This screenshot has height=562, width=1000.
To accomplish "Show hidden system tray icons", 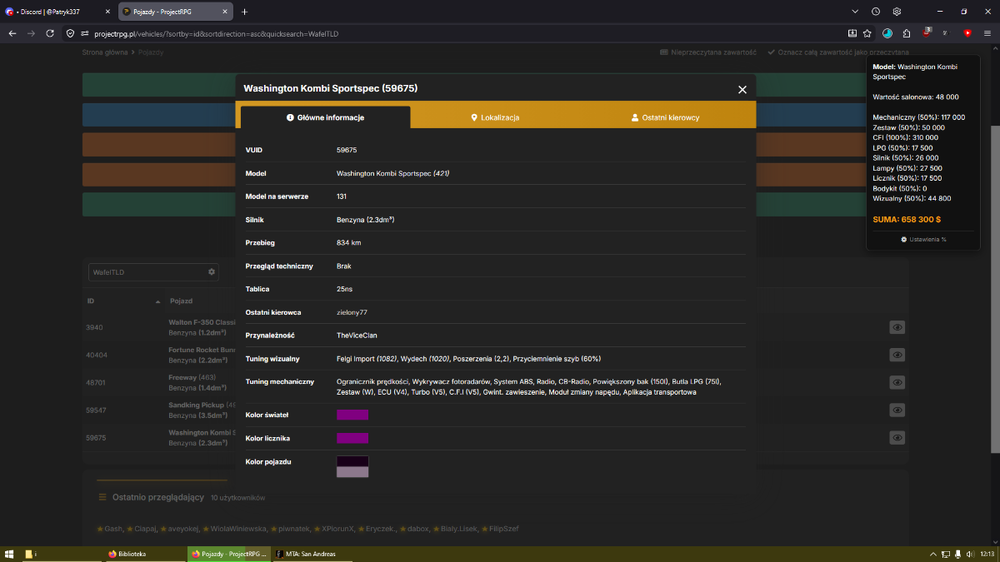I will point(932,554).
